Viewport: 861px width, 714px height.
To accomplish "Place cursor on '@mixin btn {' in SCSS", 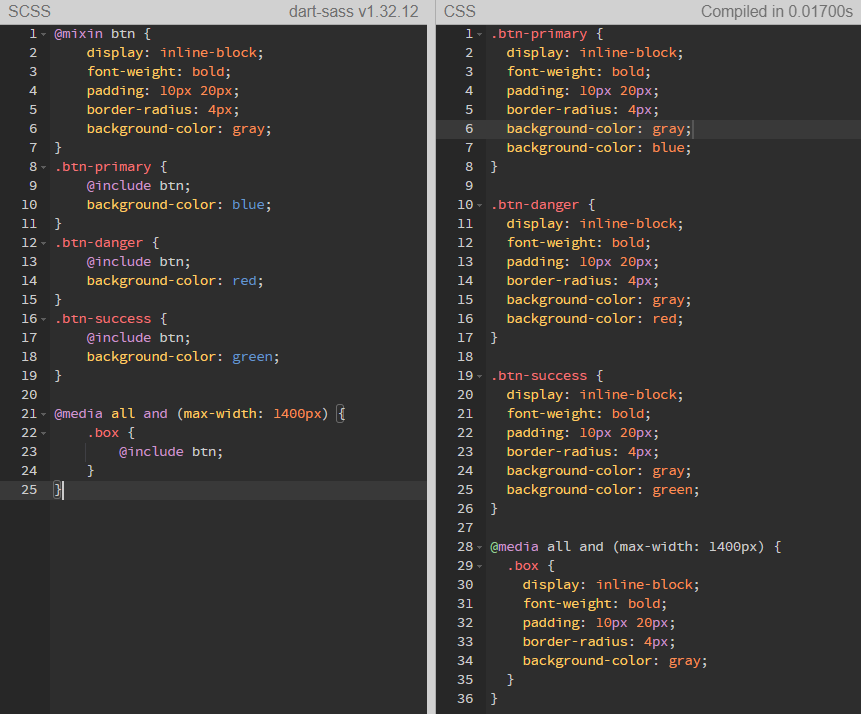I will [x=102, y=34].
